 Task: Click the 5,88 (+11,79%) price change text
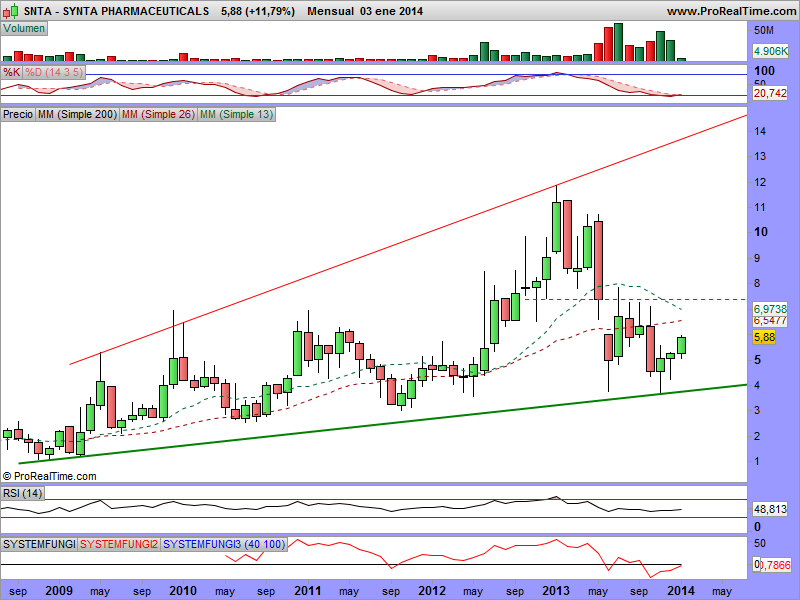258,11
